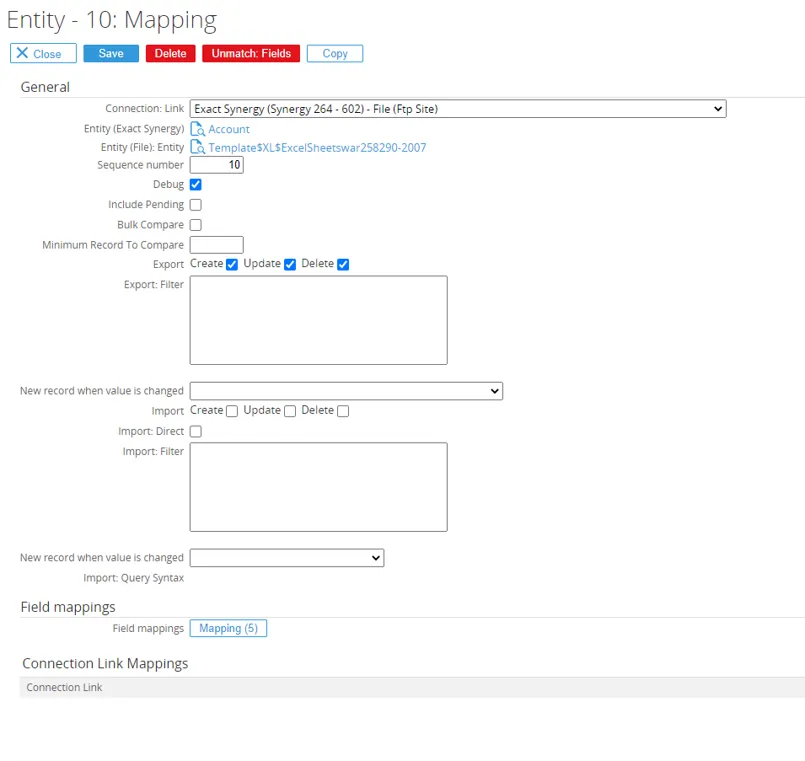805x761 pixels.
Task: Click the Unmatch: Fields button
Action: tap(251, 54)
